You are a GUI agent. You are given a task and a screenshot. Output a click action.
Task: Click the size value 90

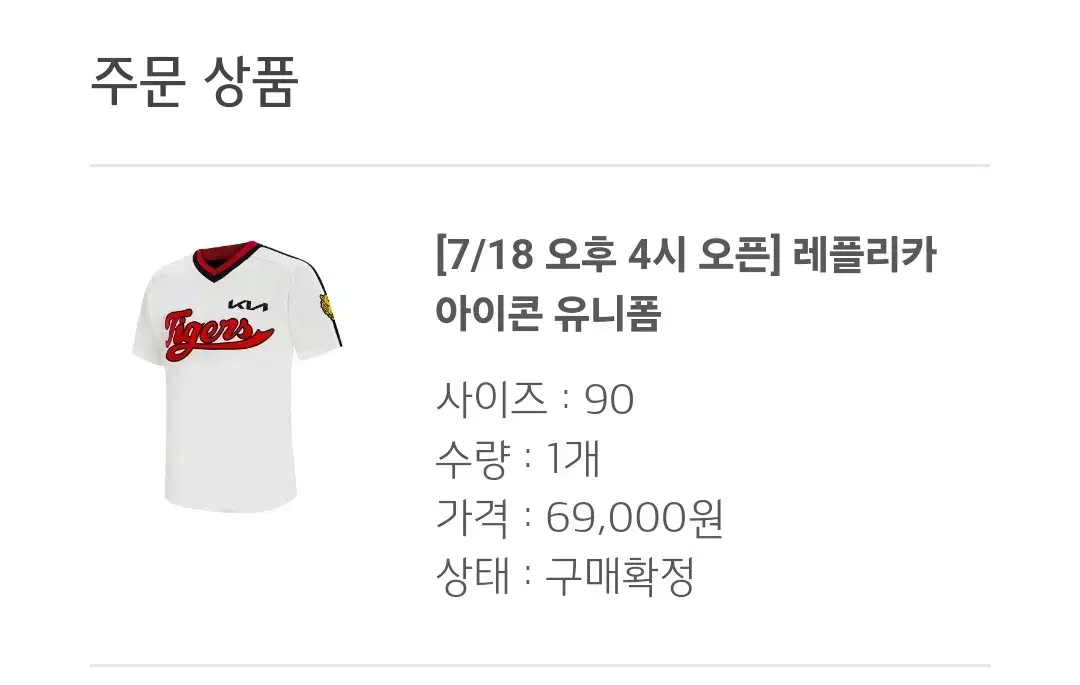609,399
